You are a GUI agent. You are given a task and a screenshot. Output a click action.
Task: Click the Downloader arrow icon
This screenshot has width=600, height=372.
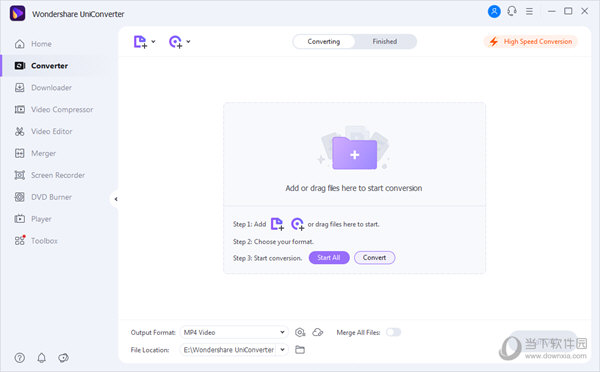click(x=20, y=88)
